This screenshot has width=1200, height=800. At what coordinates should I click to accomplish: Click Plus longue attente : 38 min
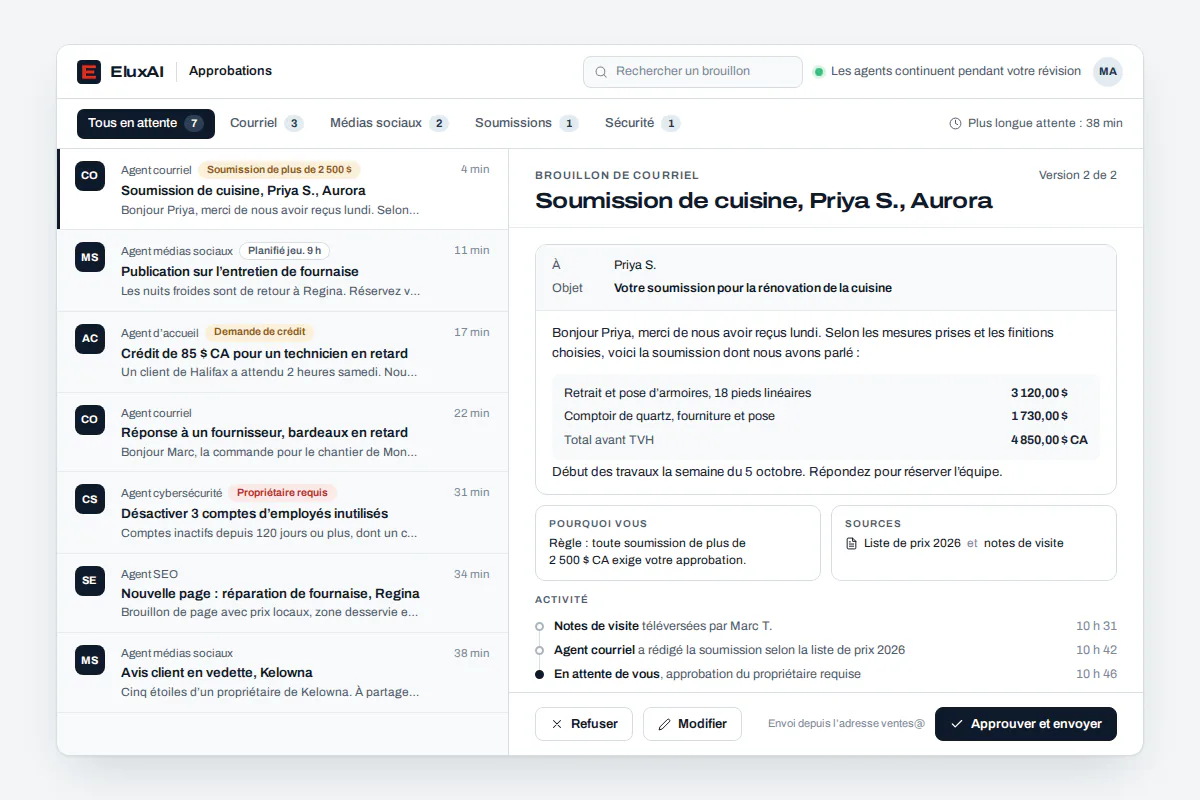coord(1045,124)
